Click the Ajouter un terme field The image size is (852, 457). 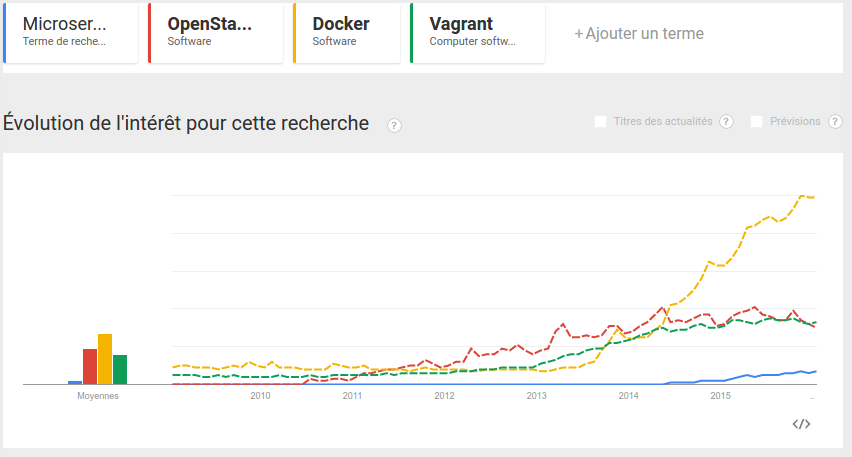639,34
